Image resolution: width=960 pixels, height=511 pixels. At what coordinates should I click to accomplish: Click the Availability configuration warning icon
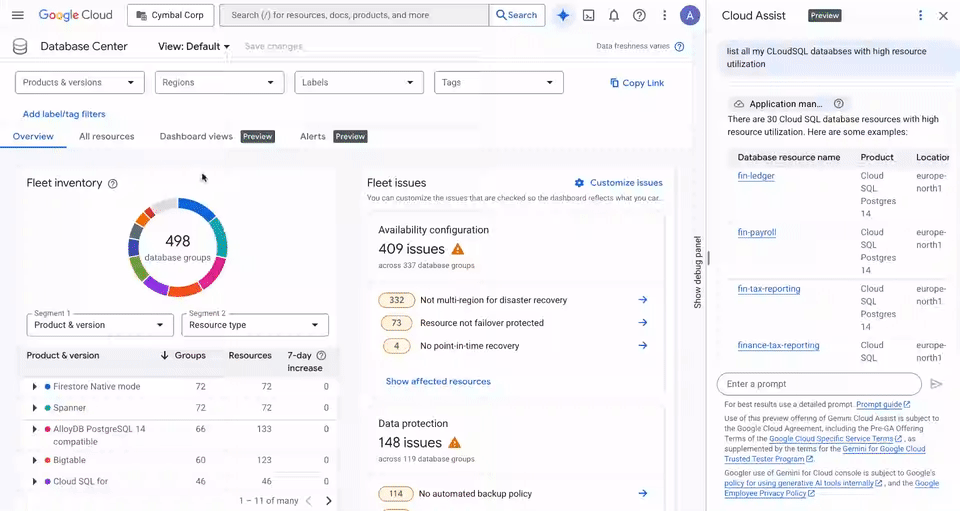(457, 249)
